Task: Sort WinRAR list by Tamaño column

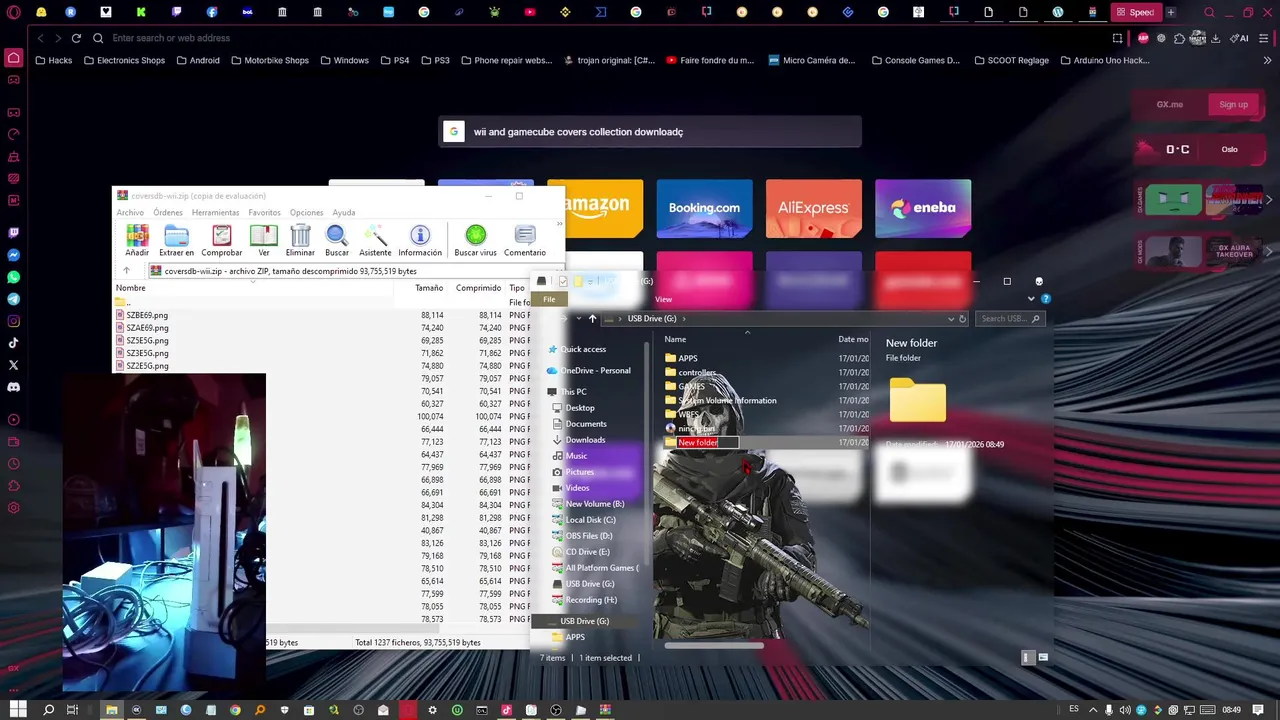Action: coord(429,288)
